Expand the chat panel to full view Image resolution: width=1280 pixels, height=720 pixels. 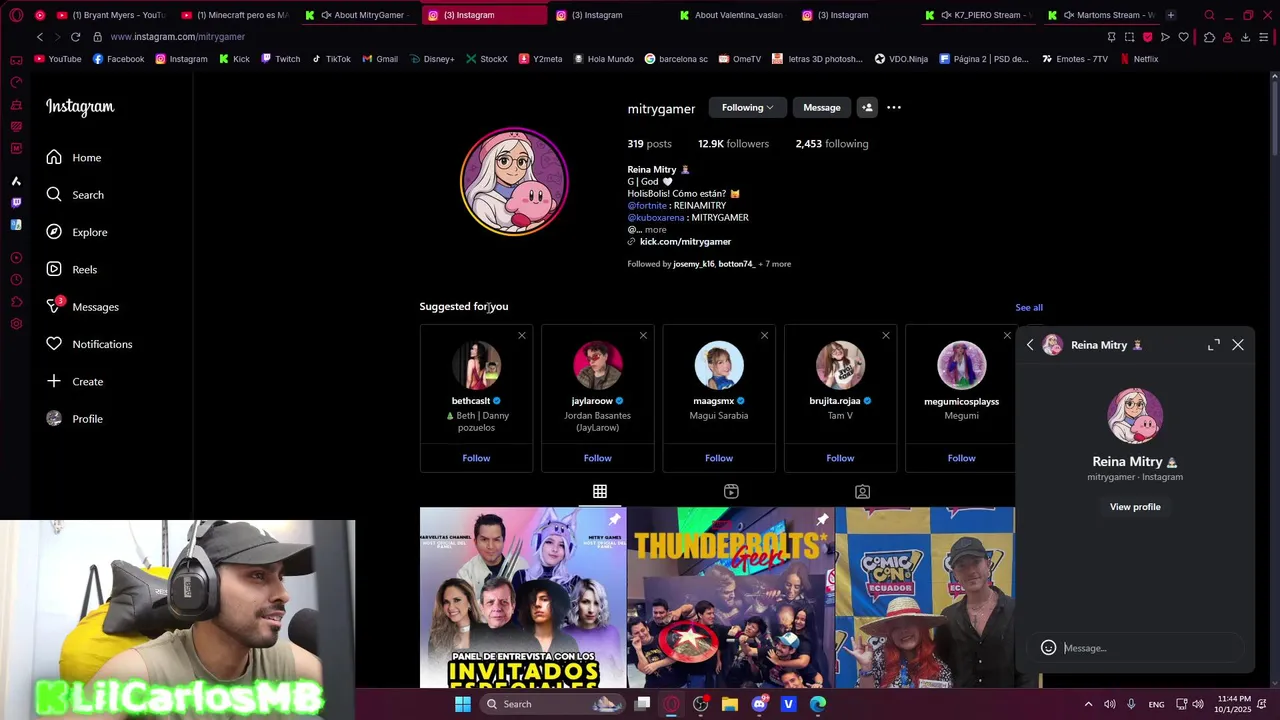tap(1214, 345)
